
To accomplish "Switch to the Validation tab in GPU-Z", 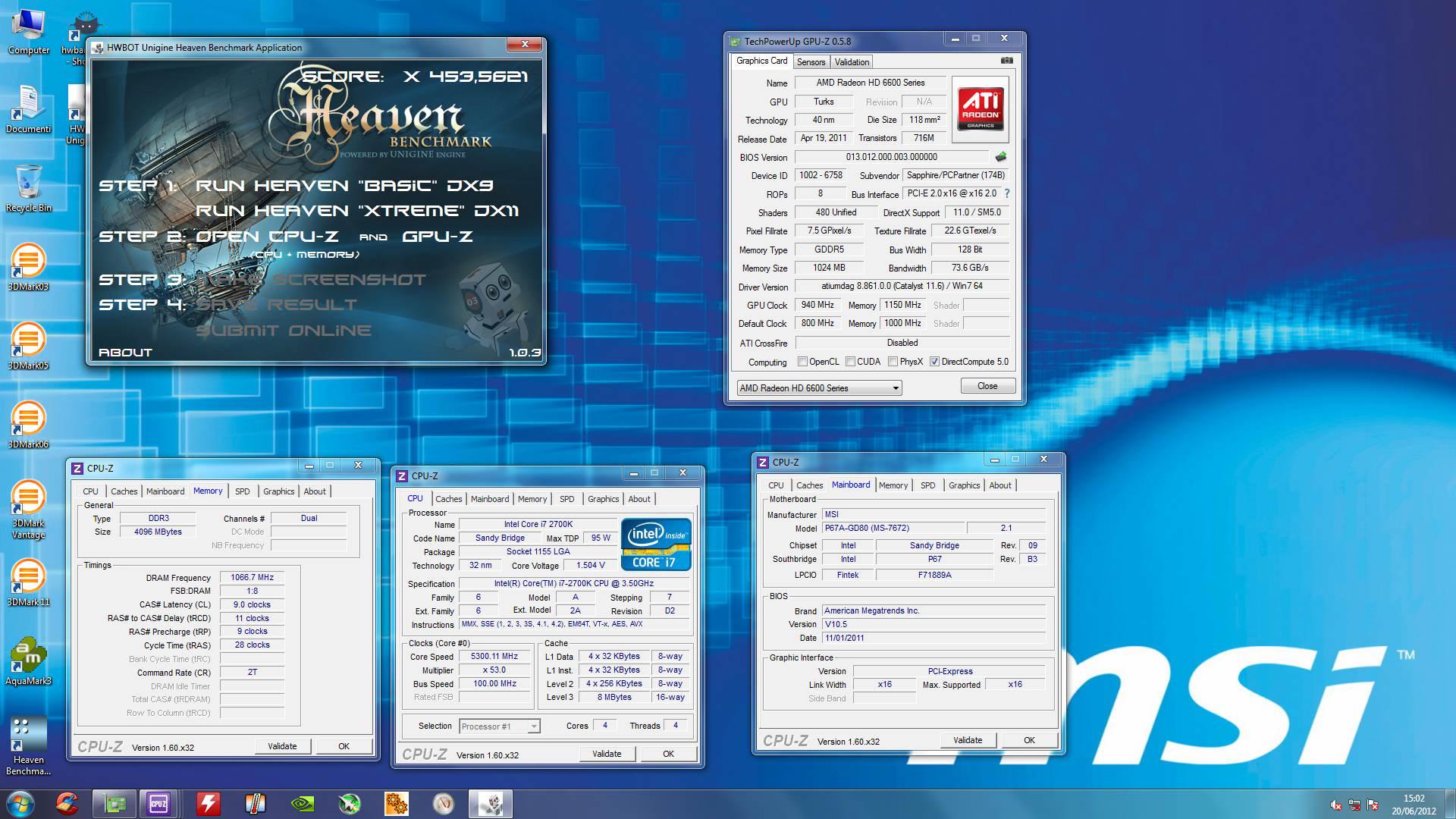I will (852, 62).
